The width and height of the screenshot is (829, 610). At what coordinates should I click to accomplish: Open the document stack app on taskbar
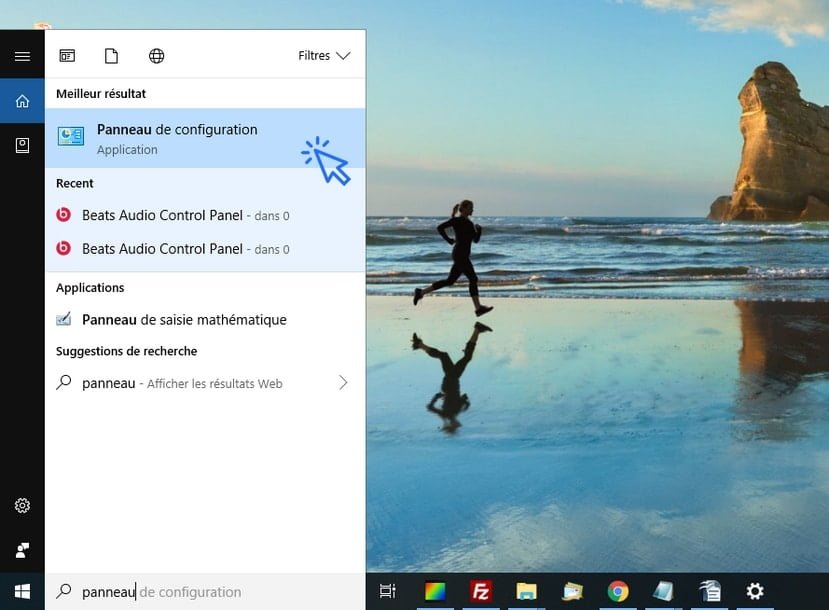pyautogui.click(x=710, y=591)
